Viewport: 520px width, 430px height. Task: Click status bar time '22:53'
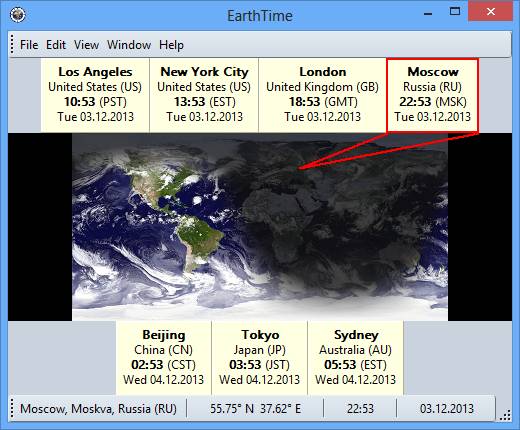360,409
